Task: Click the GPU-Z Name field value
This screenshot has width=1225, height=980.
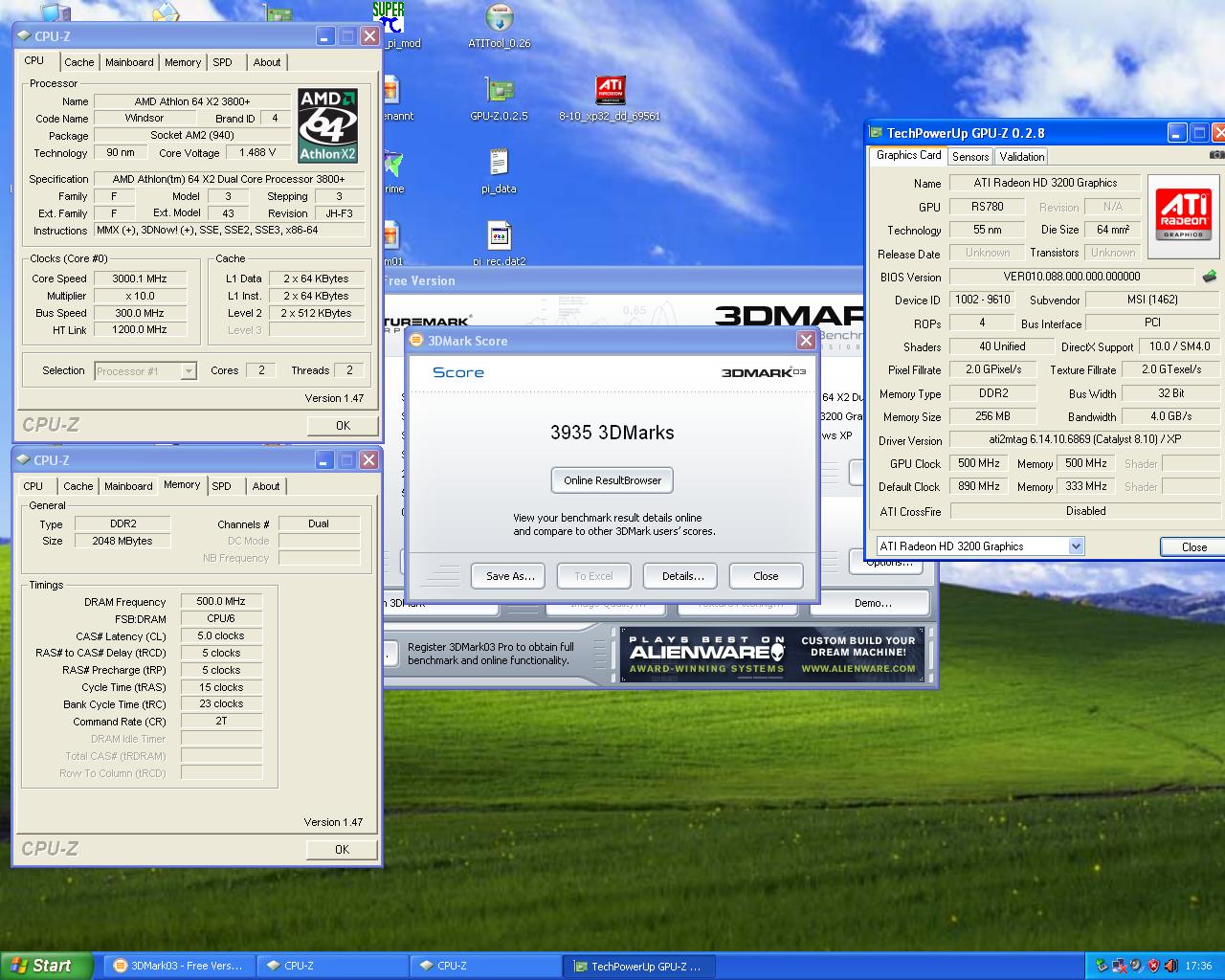Action: point(1045,183)
